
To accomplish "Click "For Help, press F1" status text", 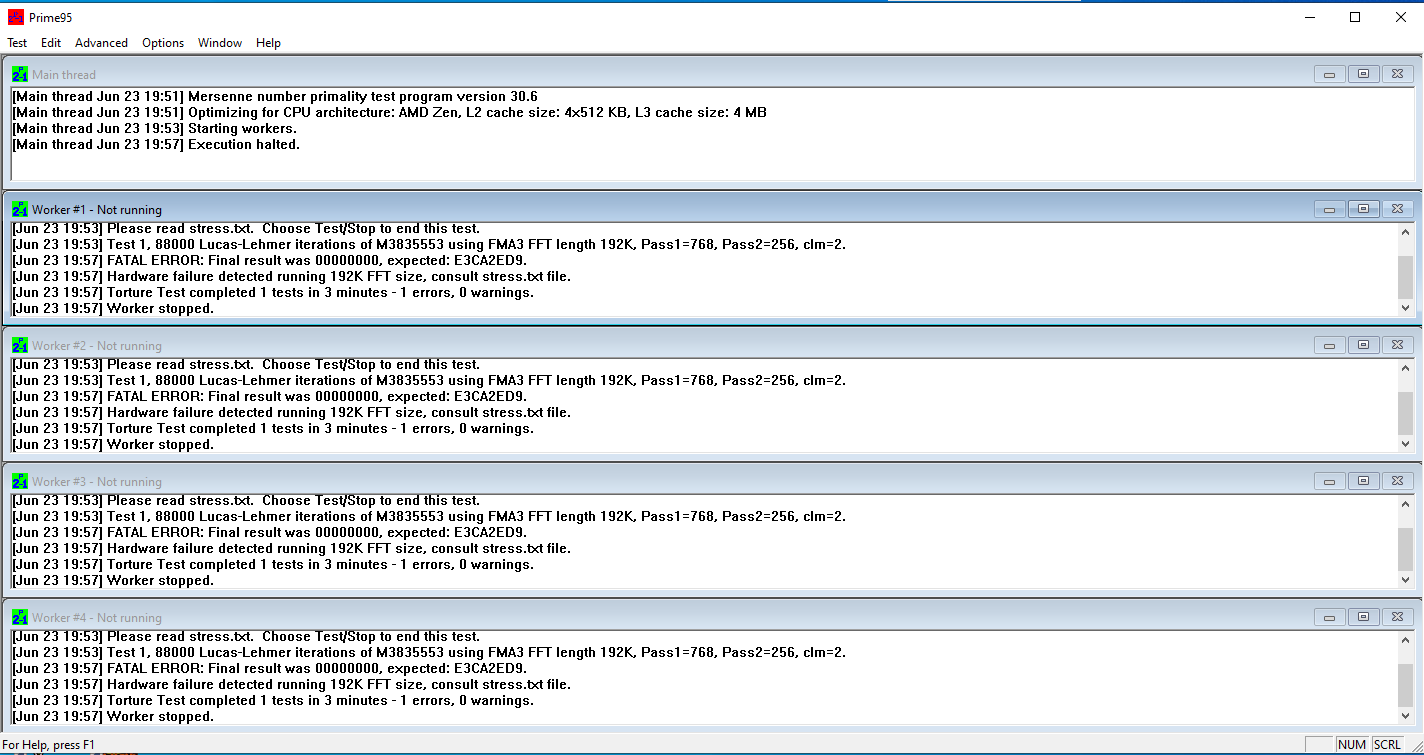I will click(49, 745).
